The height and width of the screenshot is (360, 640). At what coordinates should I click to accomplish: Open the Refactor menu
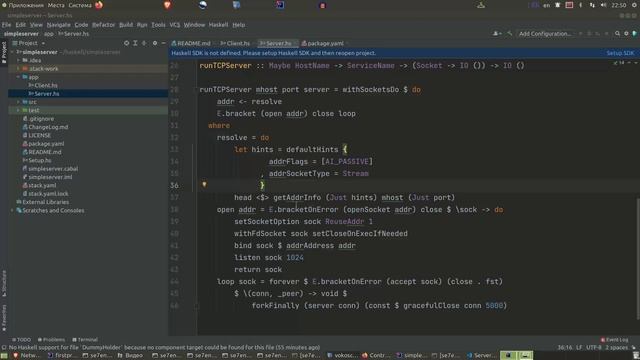103,24
